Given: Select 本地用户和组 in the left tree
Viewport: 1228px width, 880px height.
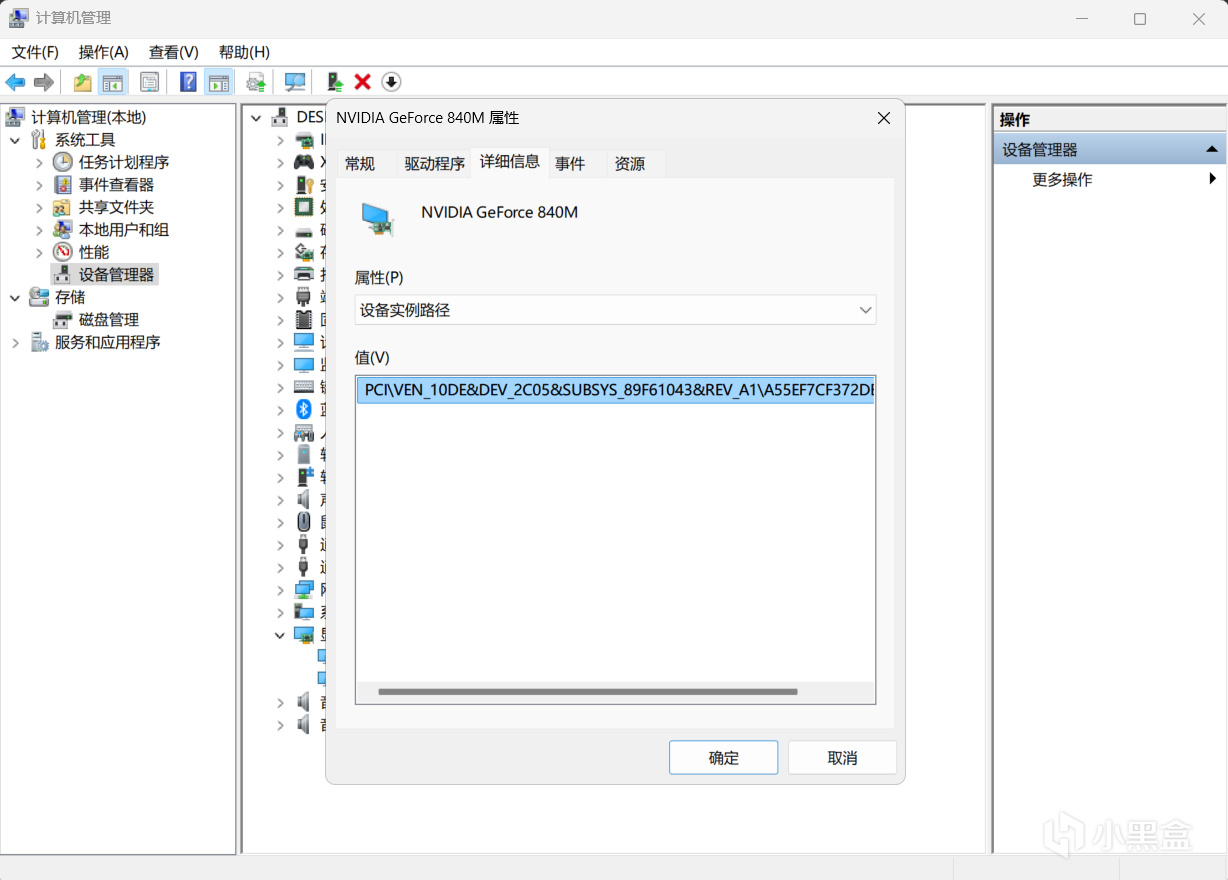Looking at the screenshot, I should click(x=124, y=230).
